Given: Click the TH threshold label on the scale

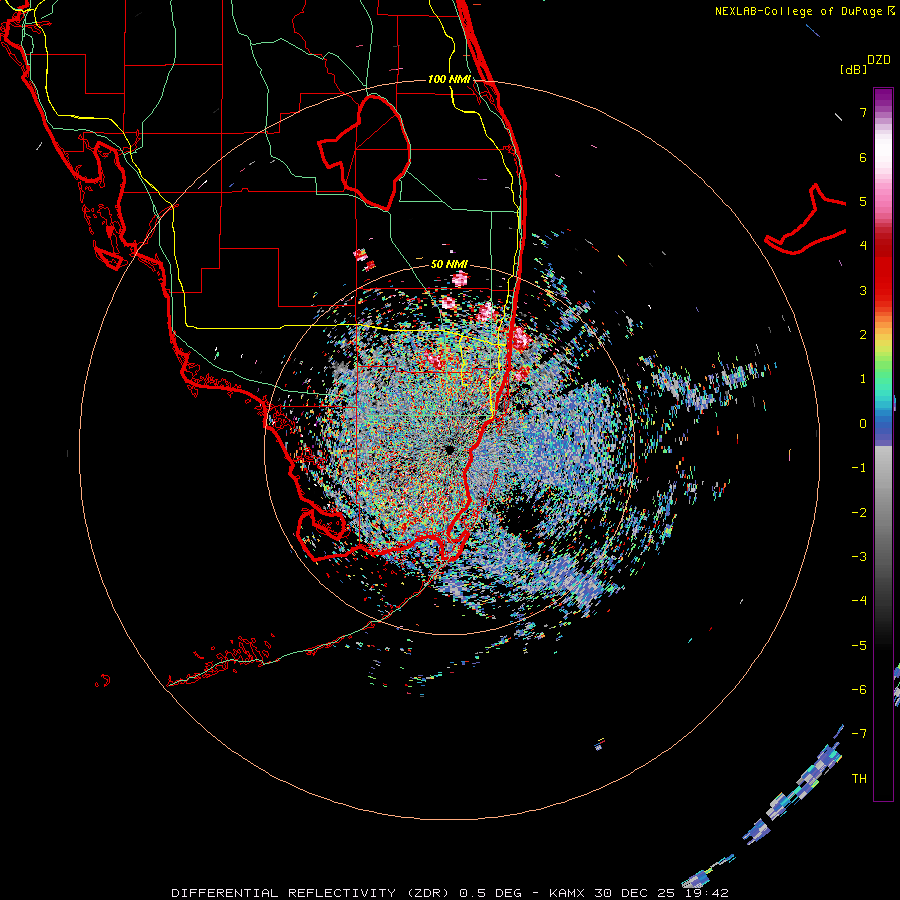Looking at the screenshot, I should point(859,778).
